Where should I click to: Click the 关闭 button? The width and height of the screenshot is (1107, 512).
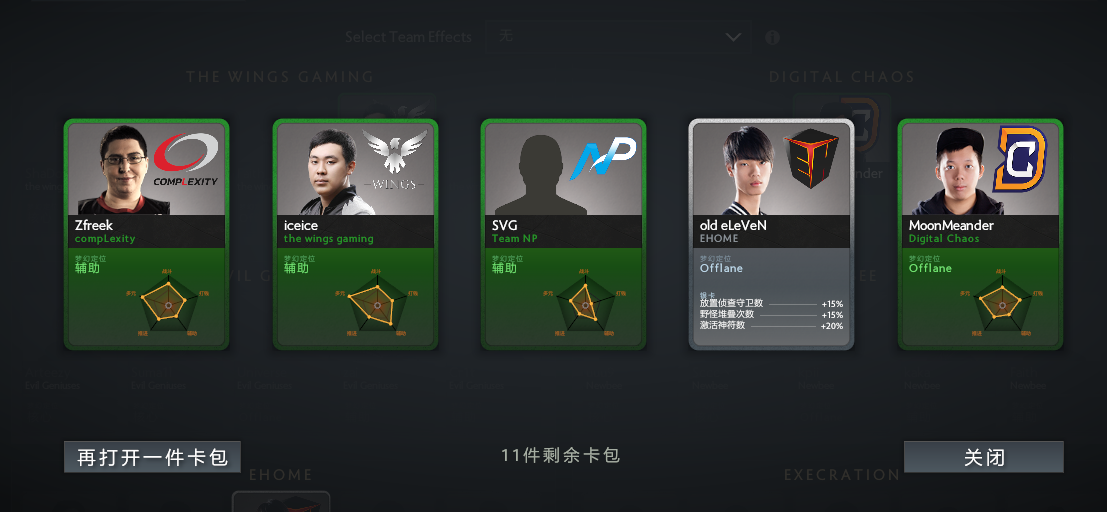pyautogui.click(x=983, y=457)
